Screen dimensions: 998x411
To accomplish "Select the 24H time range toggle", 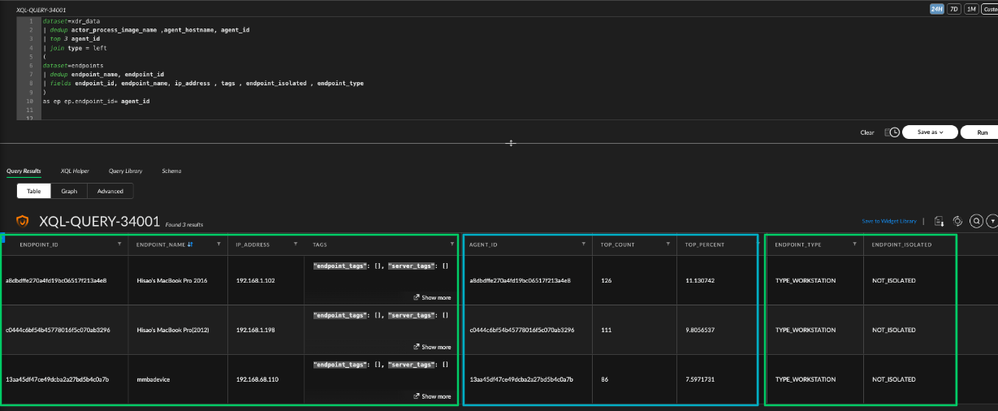I will (x=937, y=8).
